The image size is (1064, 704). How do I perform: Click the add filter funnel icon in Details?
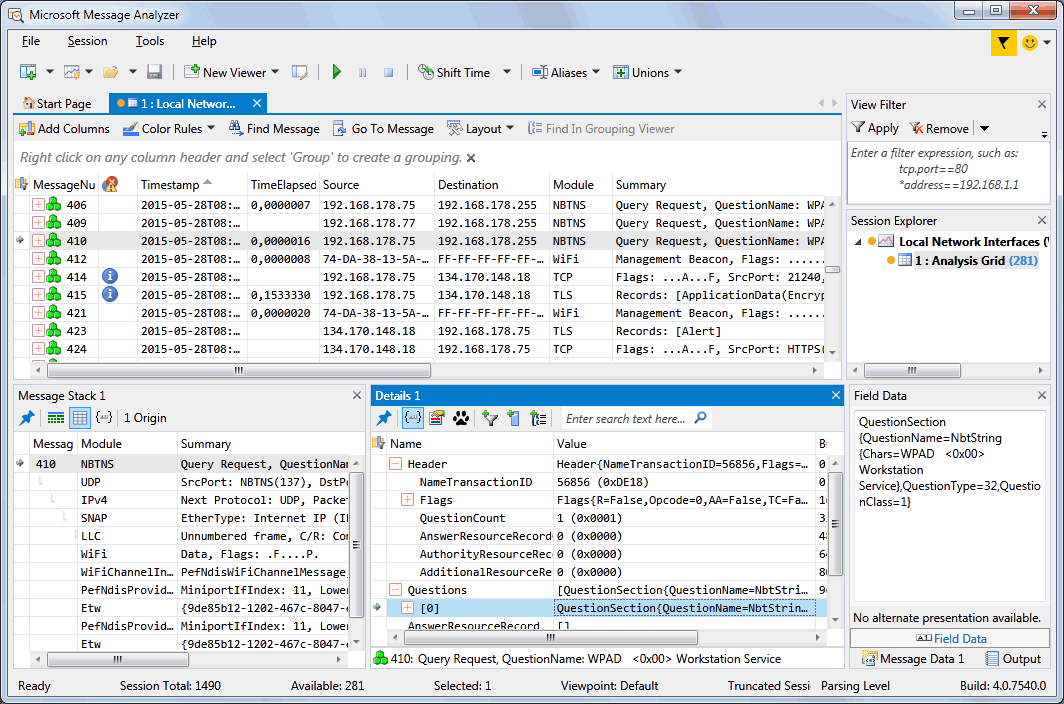click(490, 418)
